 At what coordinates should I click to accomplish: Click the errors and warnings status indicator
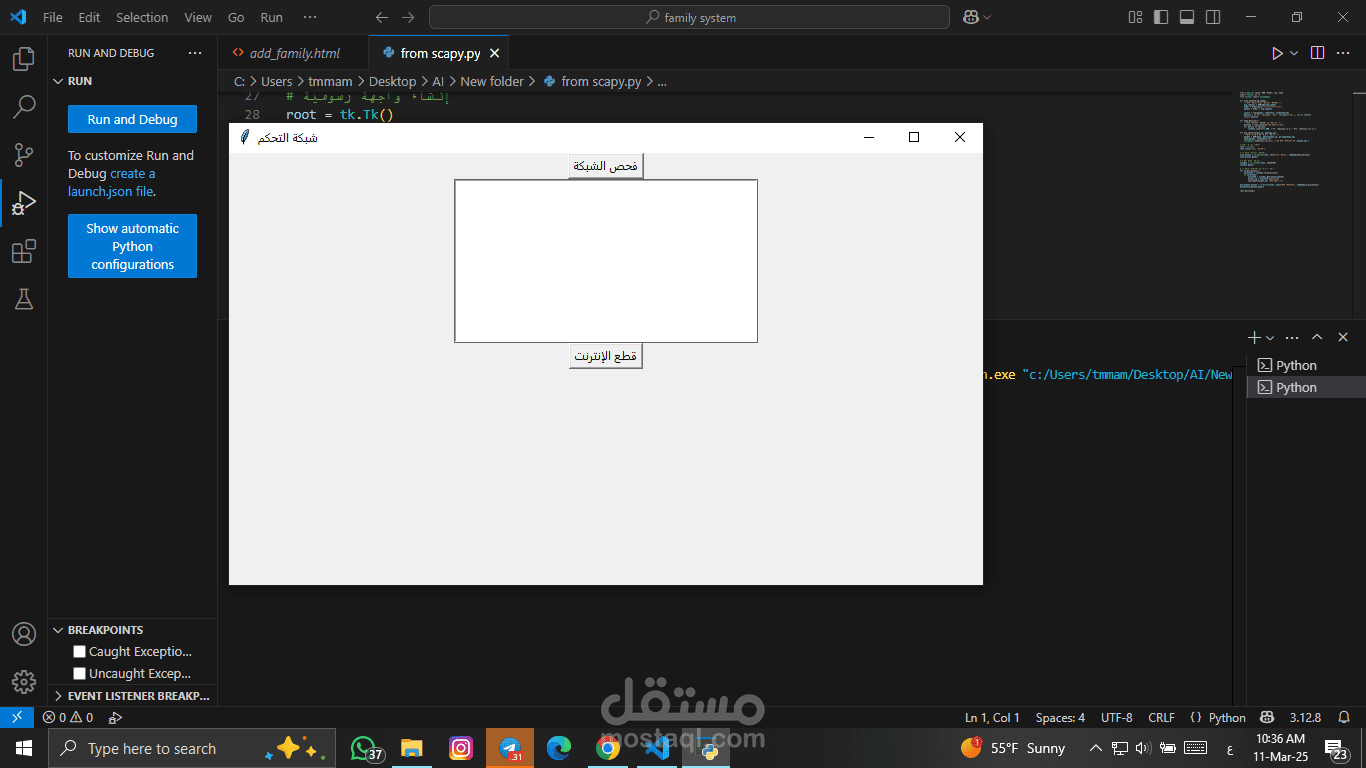click(x=68, y=717)
